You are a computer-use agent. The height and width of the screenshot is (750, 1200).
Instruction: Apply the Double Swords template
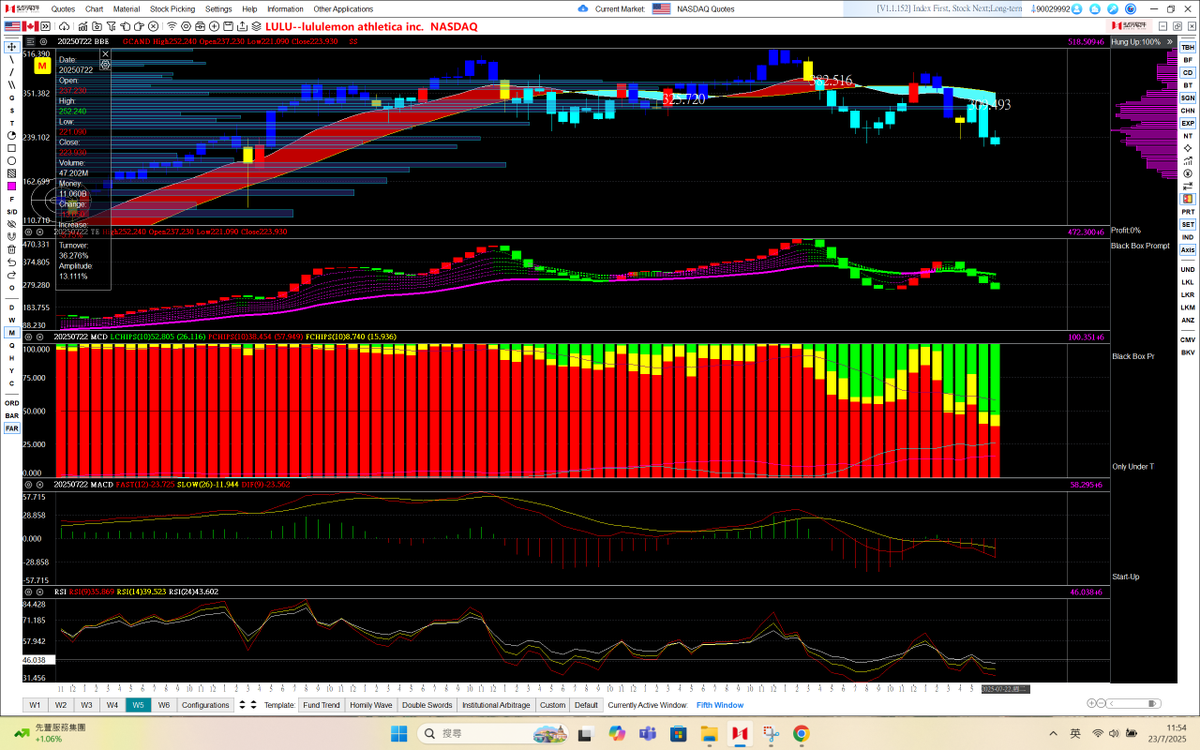(x=428, y=705)
